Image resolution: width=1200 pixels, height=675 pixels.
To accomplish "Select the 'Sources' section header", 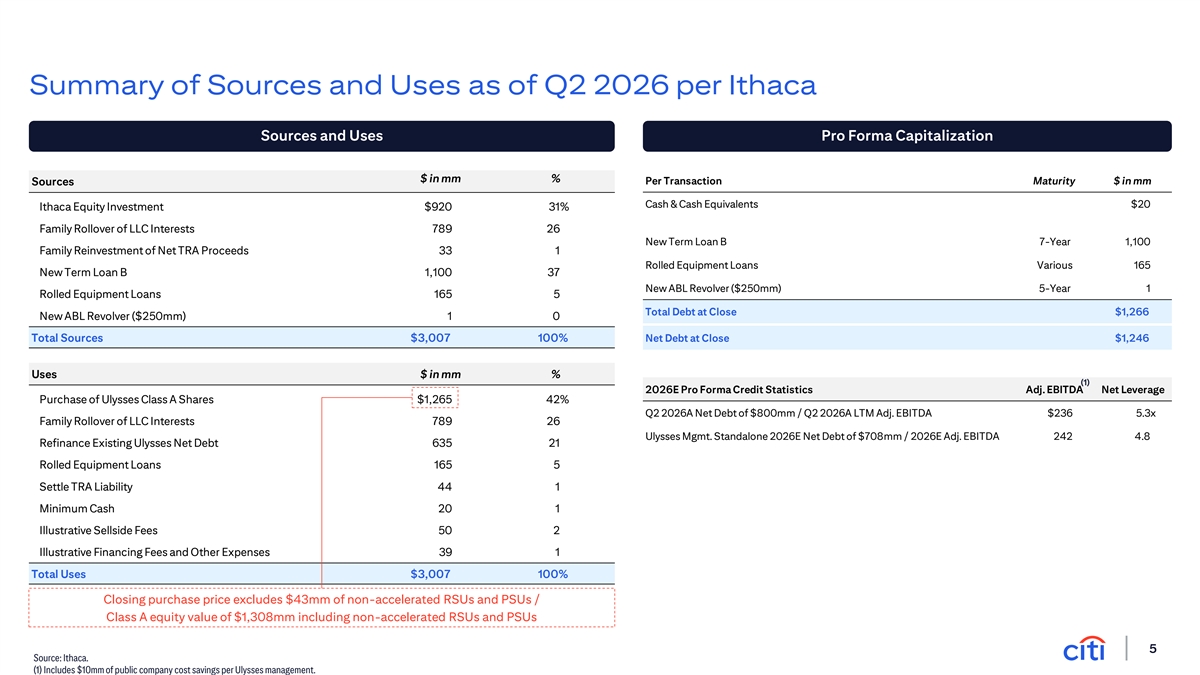I will 52,182.
